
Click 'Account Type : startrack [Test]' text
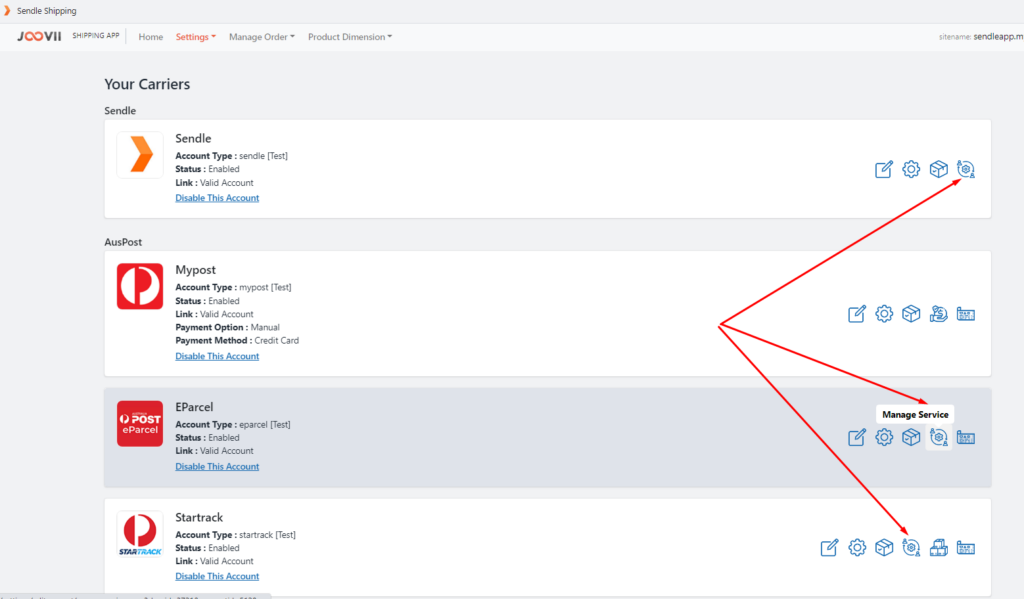tap(235, 534)
